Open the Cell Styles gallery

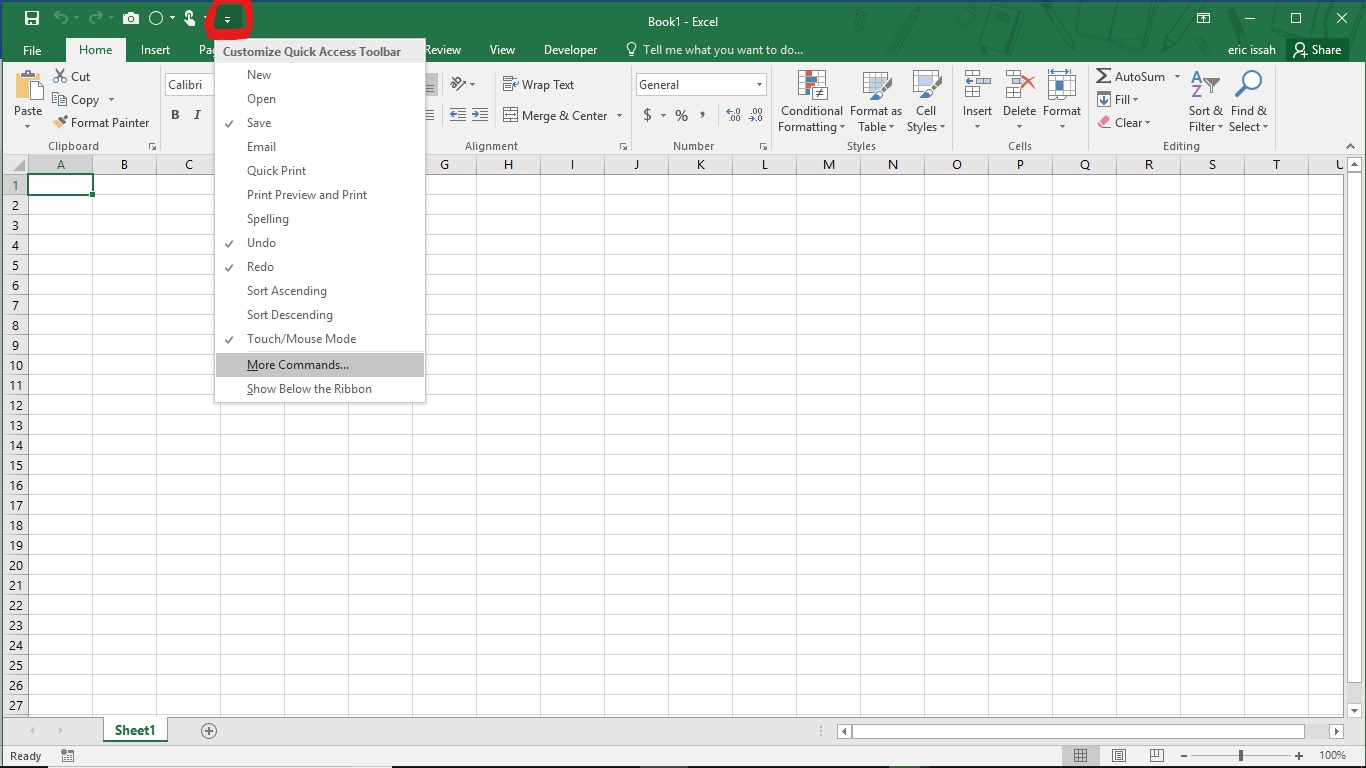[x=926, y=101]
